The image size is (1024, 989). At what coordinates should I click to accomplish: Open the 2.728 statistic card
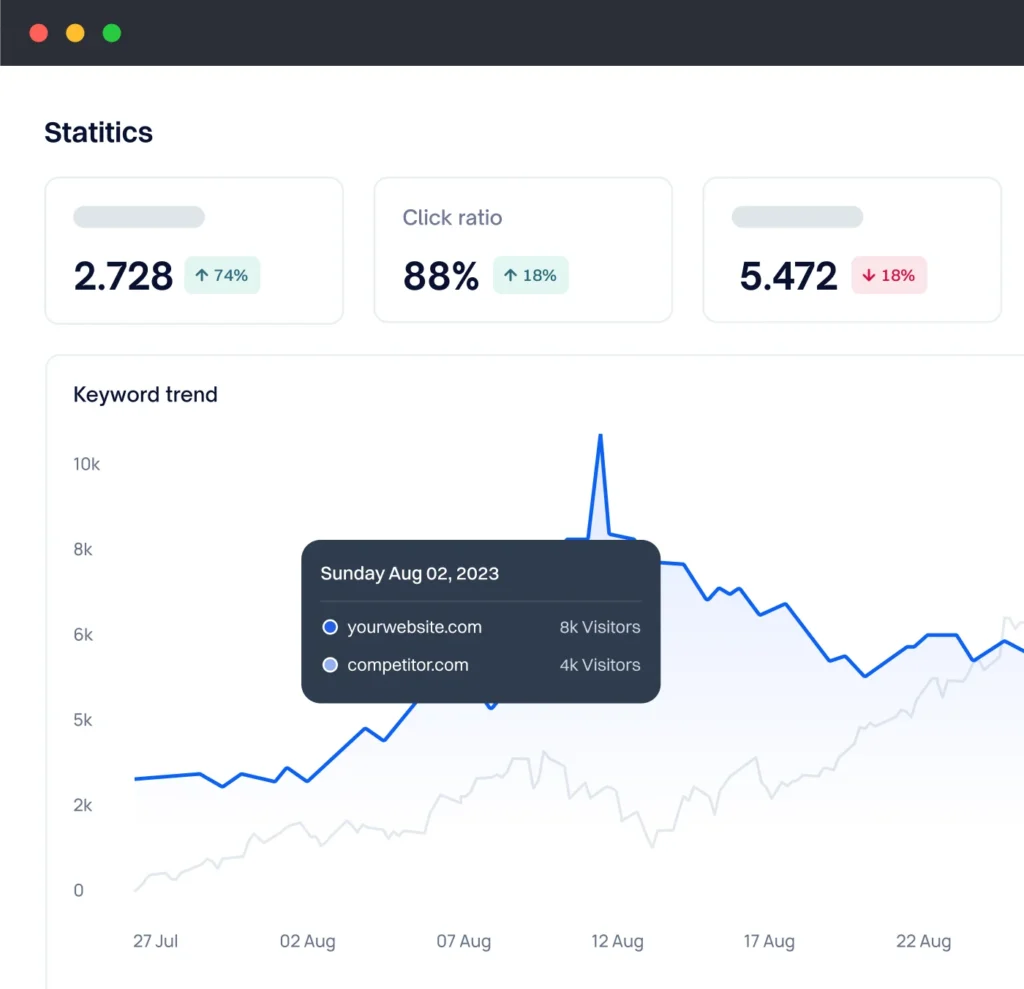click(x=193, y=250)
